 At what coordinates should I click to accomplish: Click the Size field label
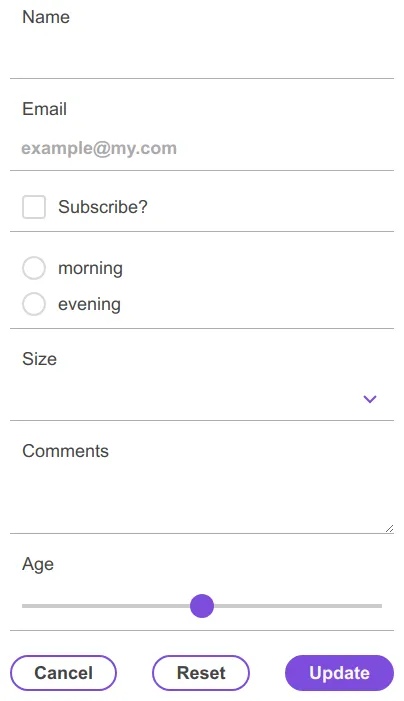pos(39,359)
